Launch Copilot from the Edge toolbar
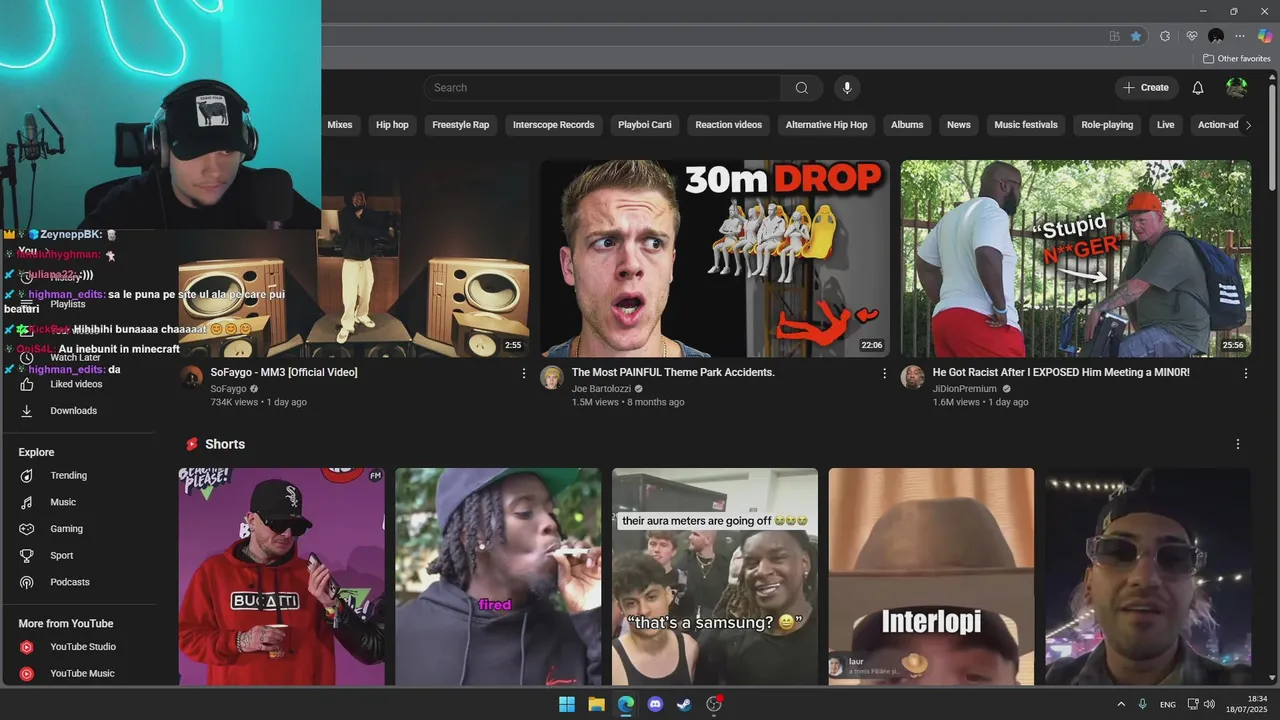1280x720 pixels. pos(1265,36)
